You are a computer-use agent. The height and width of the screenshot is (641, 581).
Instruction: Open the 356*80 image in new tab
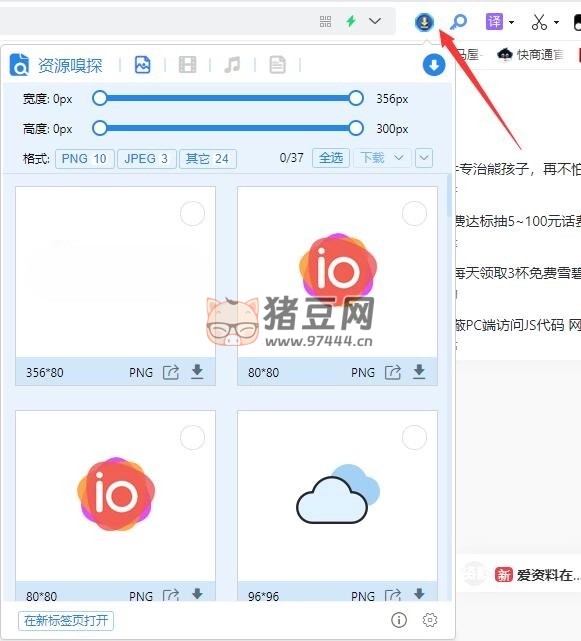click(x=171, y=372)
